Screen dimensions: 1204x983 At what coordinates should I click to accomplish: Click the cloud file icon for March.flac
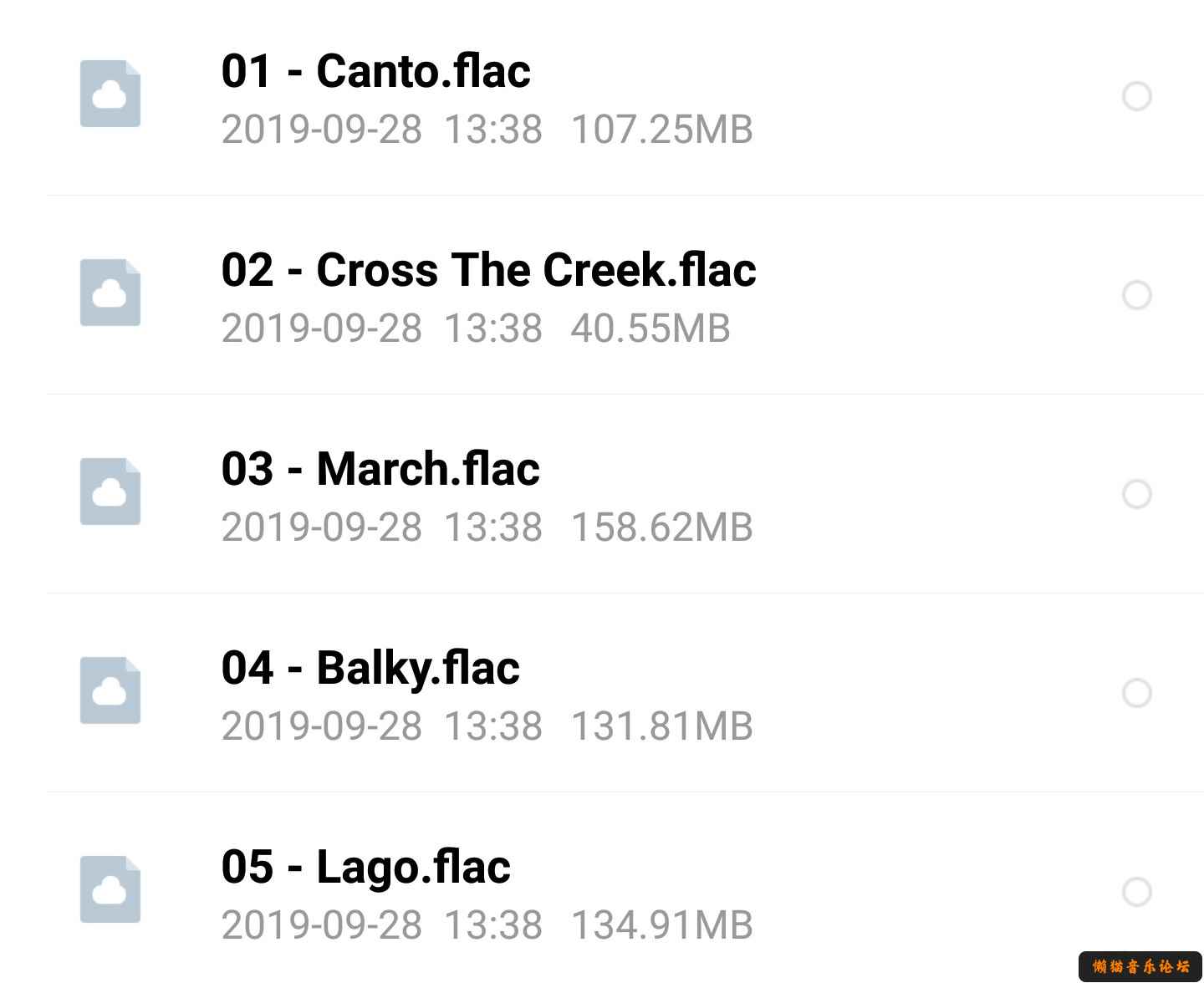pyautogui.click(x=110, y=491)
